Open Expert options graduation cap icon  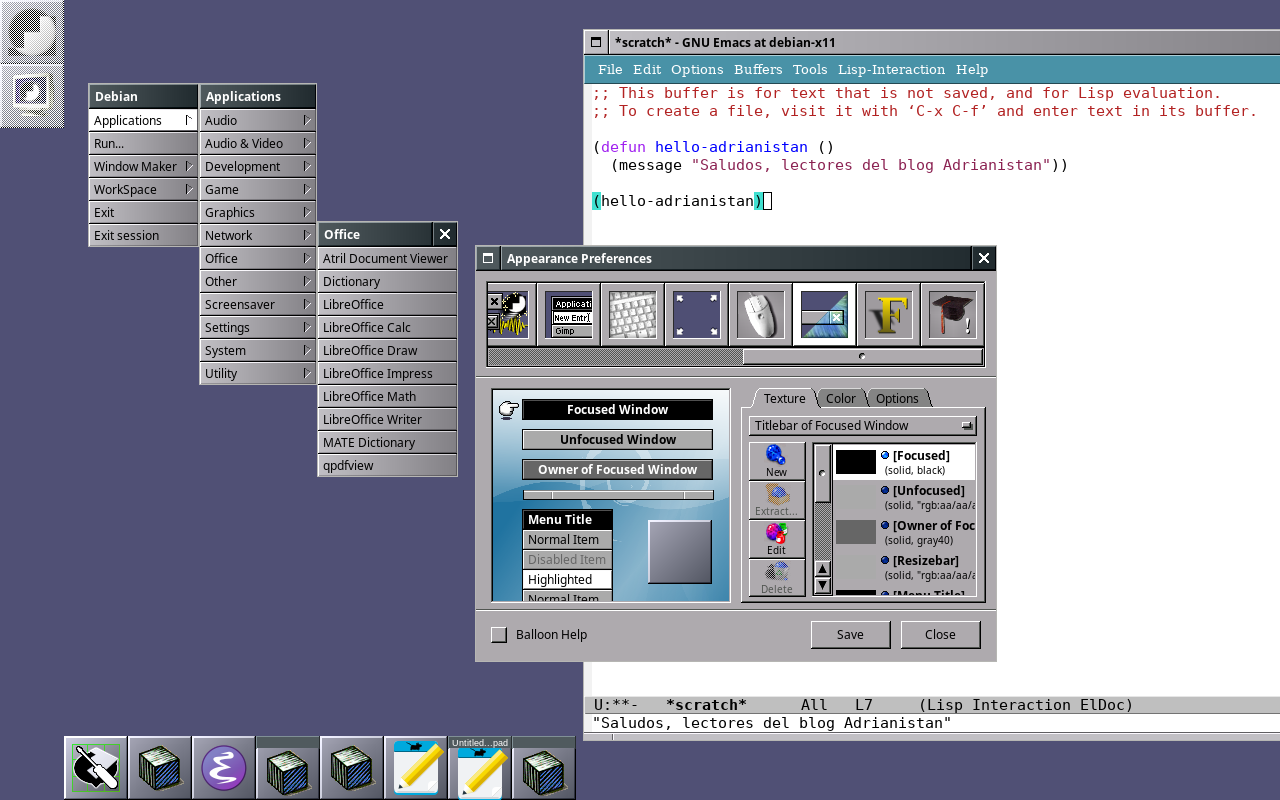pyautogui.click(x=952, y=315)
